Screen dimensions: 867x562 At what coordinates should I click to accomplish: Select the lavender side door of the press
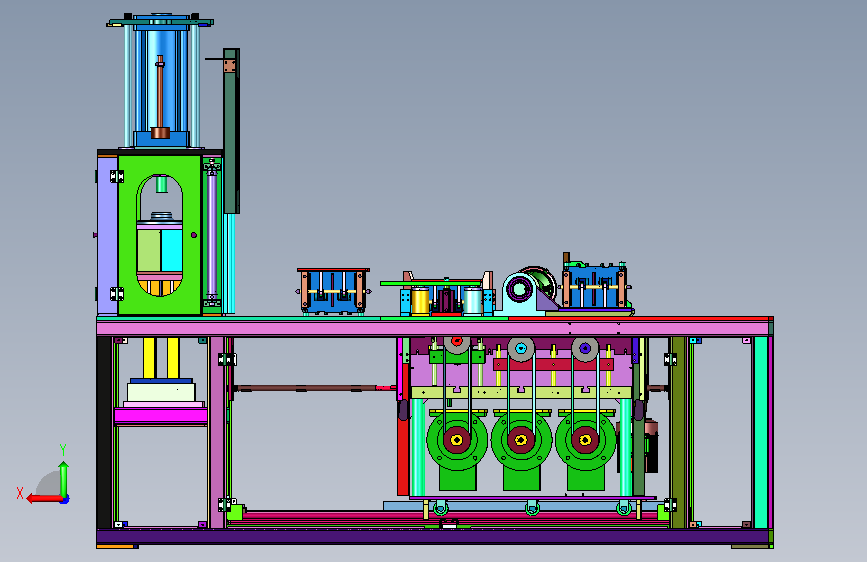click(x=107, y=235)
